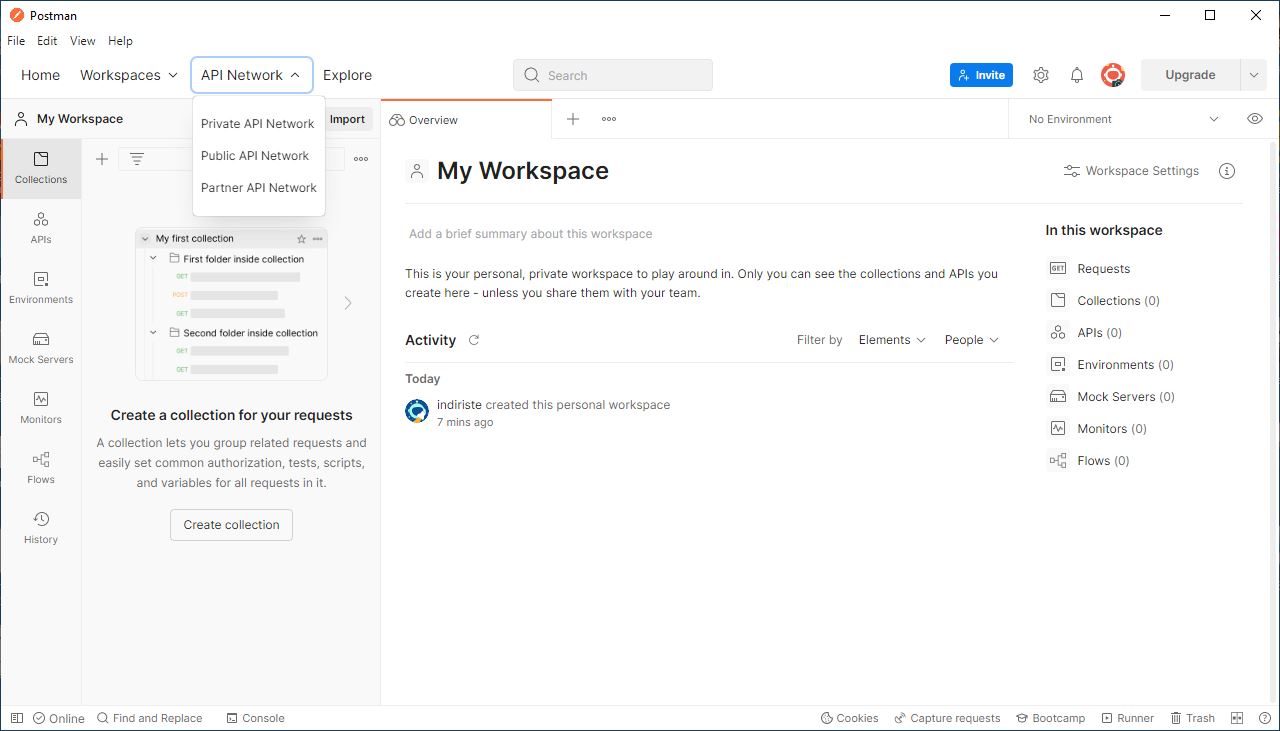This screenshot has height=731, width=1280.
Task: Check the Online connection status
Action: pyautogui.click(x=59, y=718)
